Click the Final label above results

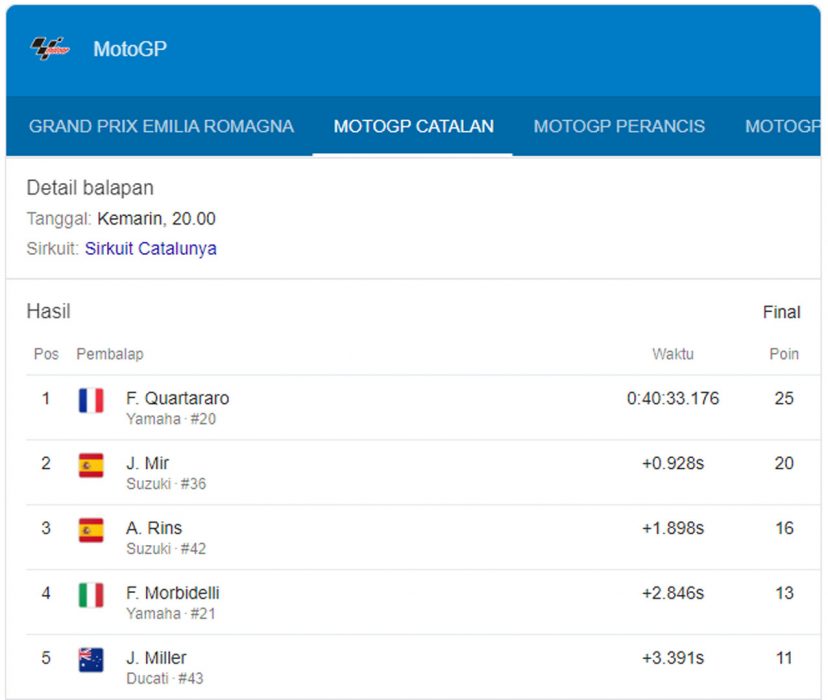tap(781, 312)
